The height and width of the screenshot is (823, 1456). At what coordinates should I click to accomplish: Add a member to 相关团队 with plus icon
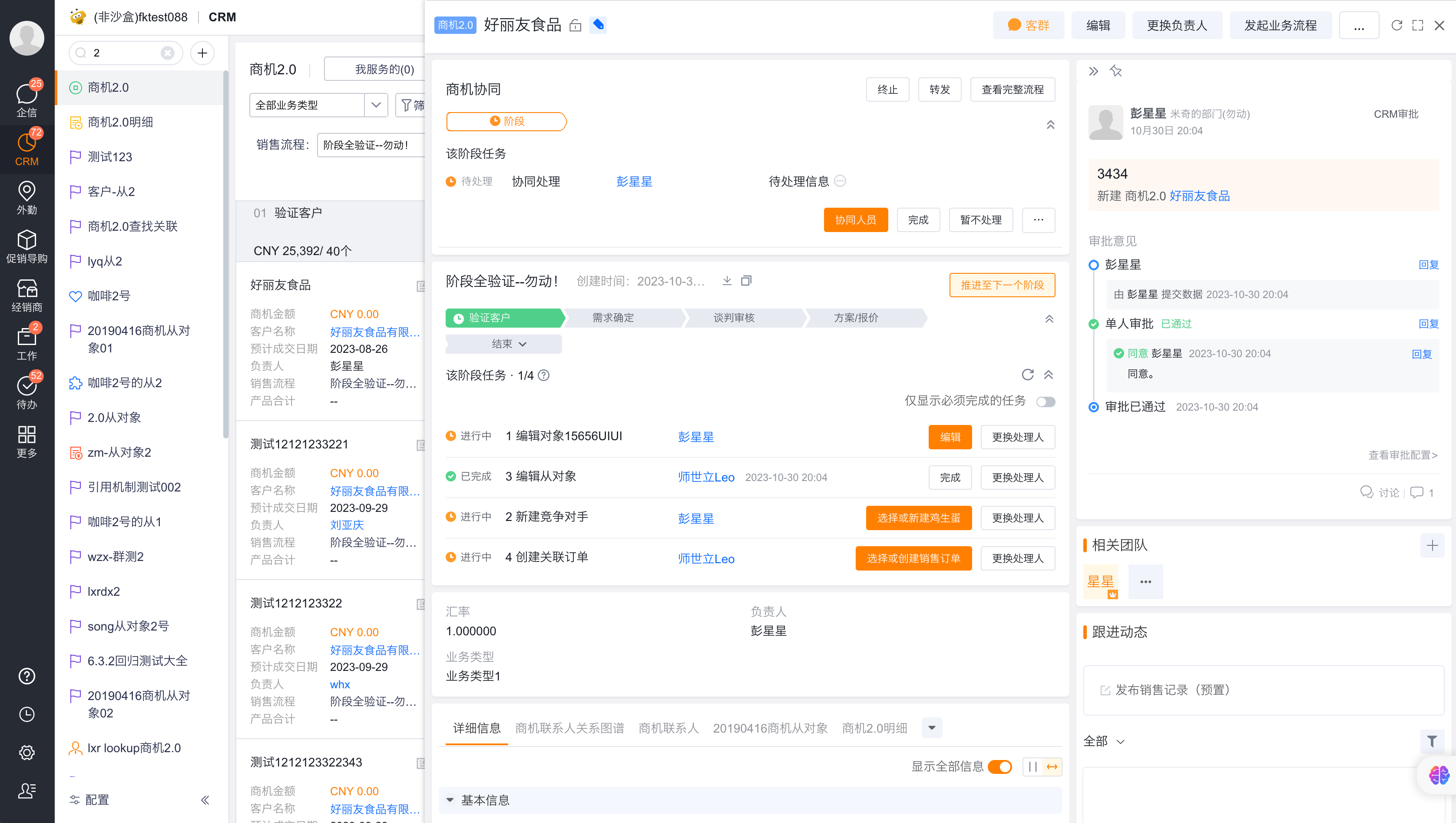pyautogui.click(x=1432, y=545)
